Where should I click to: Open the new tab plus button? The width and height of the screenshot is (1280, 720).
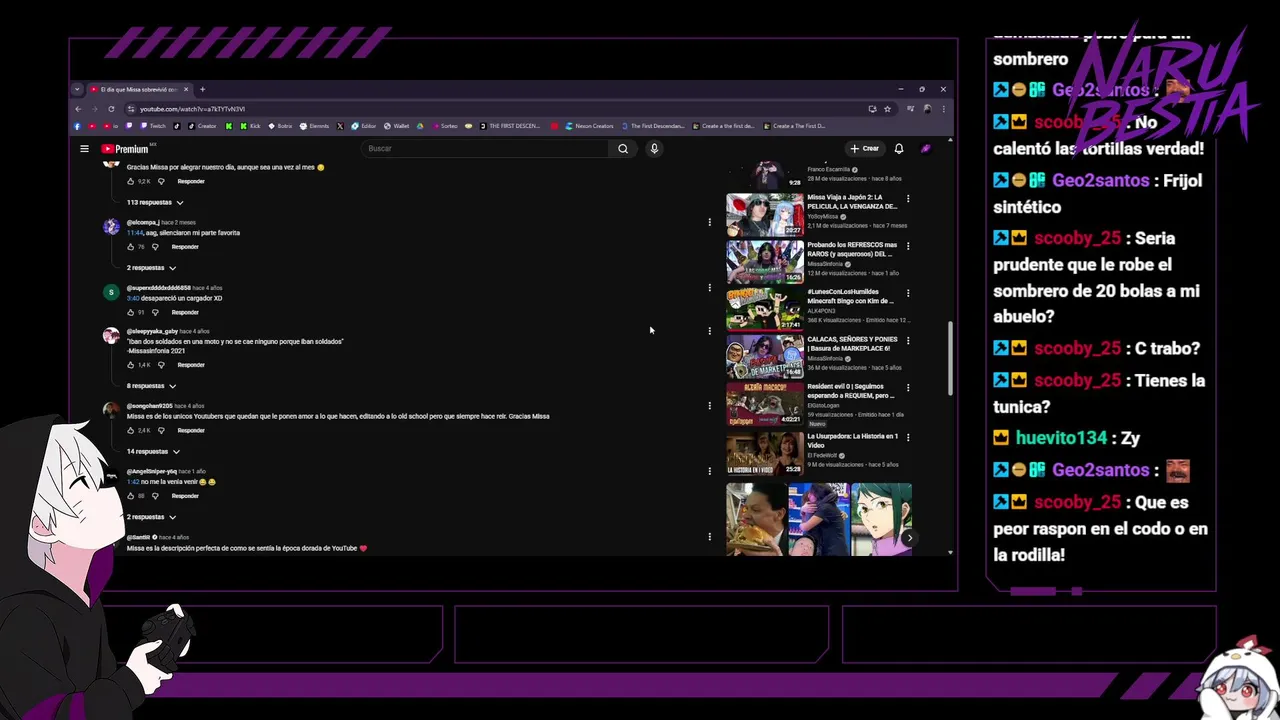pos(202,89)
